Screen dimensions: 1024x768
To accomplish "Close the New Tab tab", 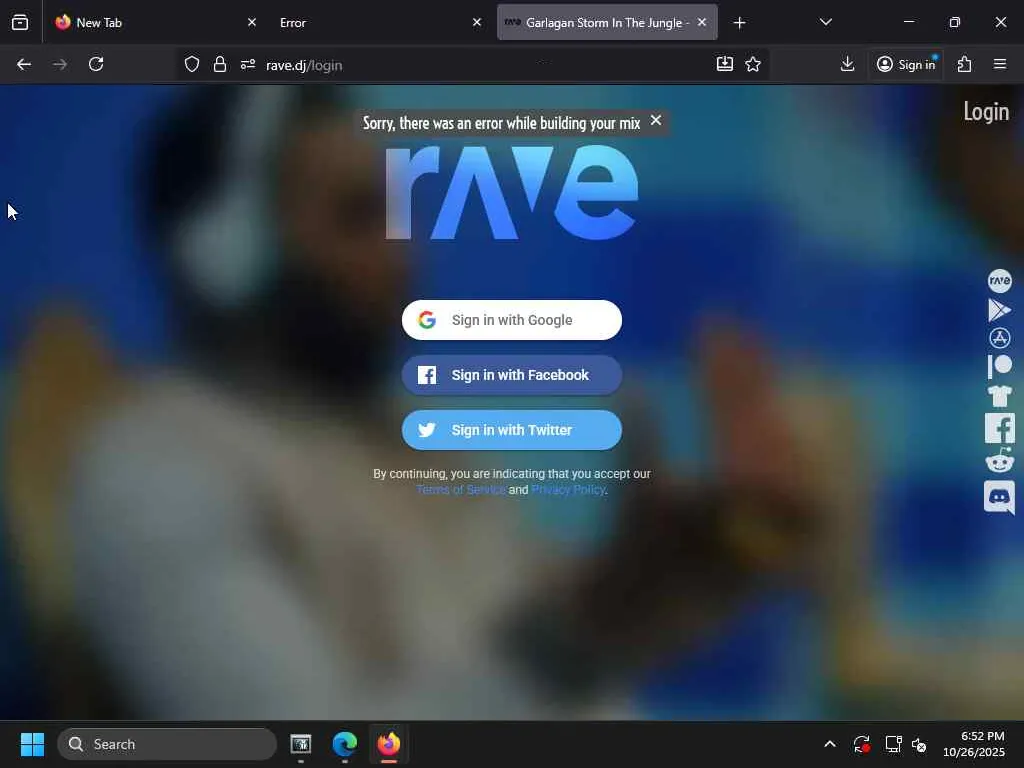I will pyautogui.click(x=252, y=22).
